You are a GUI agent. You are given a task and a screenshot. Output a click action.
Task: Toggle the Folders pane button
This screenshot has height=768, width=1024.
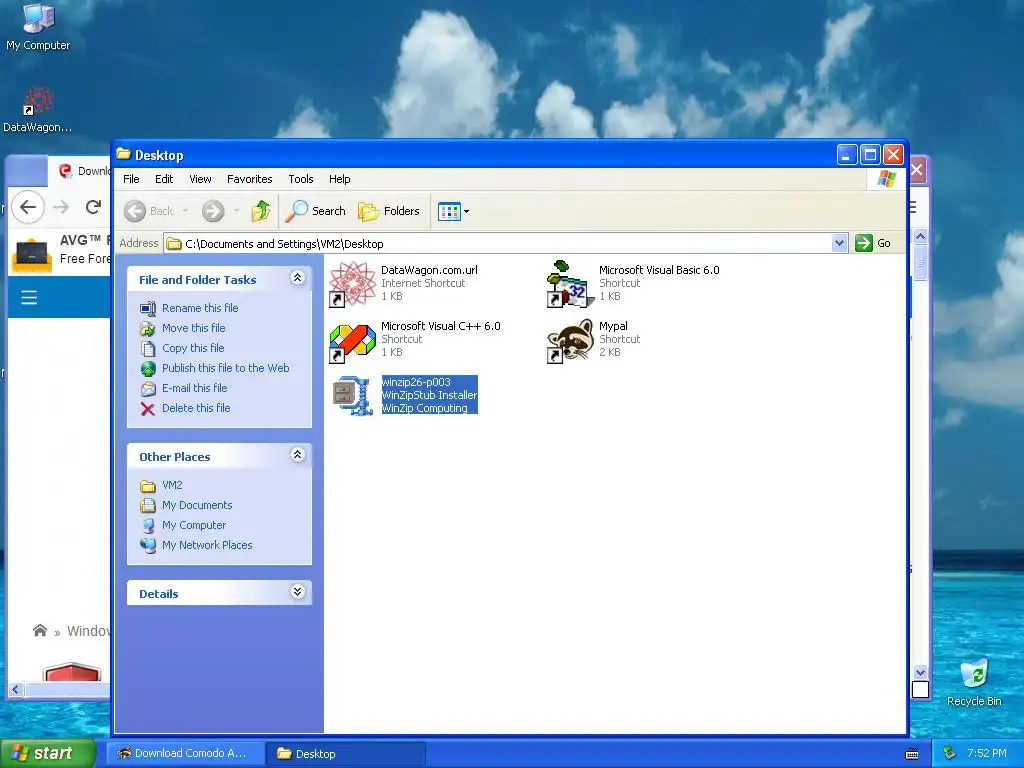point(389,211)
